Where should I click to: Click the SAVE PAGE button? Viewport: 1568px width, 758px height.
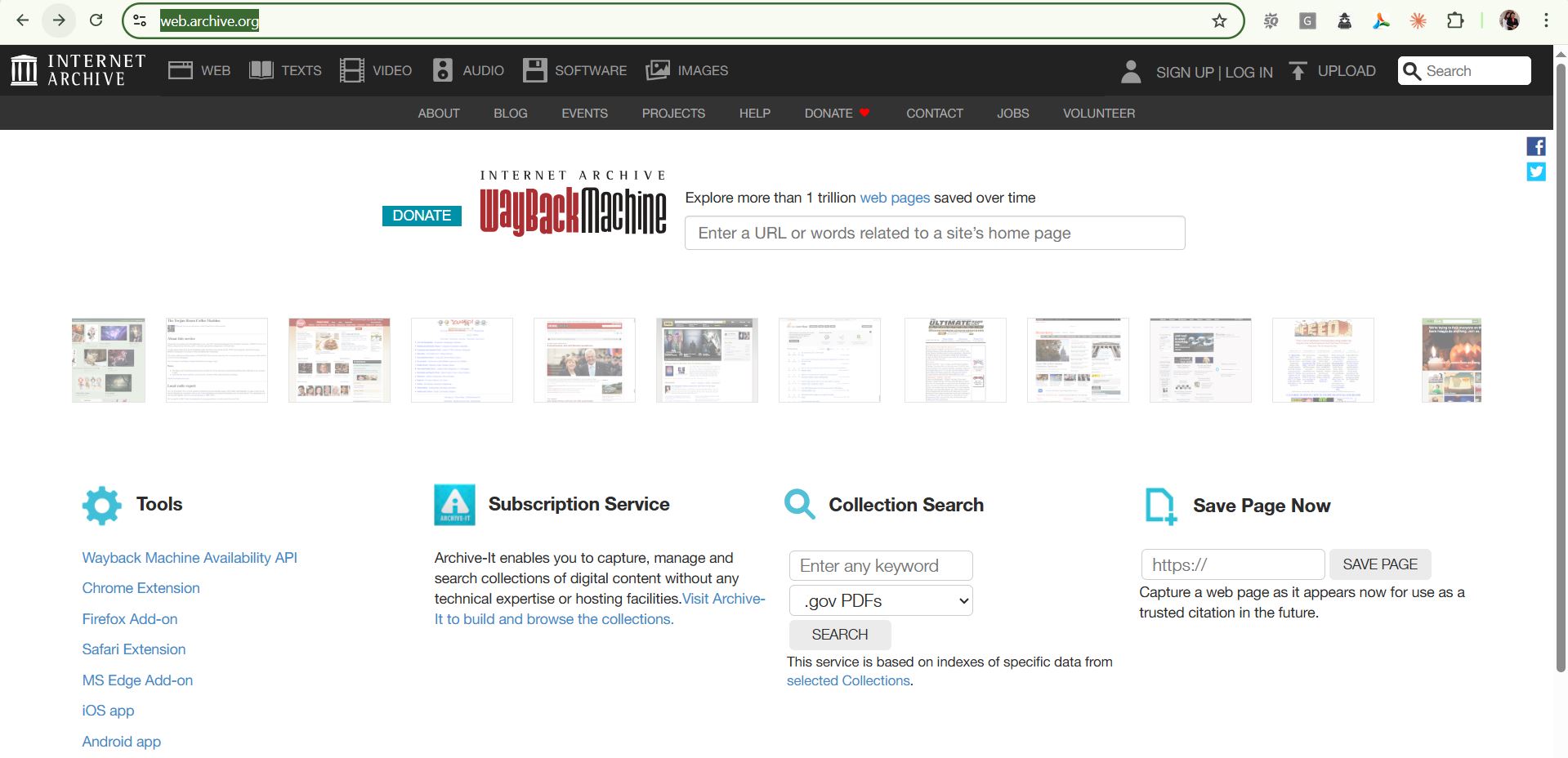coord(1379,564)
